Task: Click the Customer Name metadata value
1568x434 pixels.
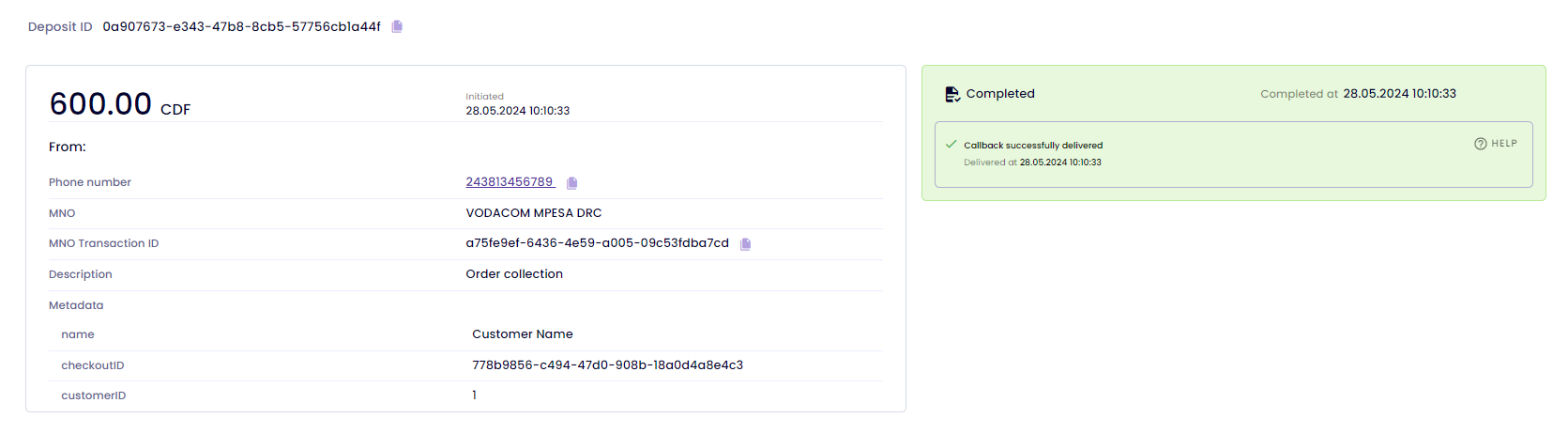Action: 523,334
